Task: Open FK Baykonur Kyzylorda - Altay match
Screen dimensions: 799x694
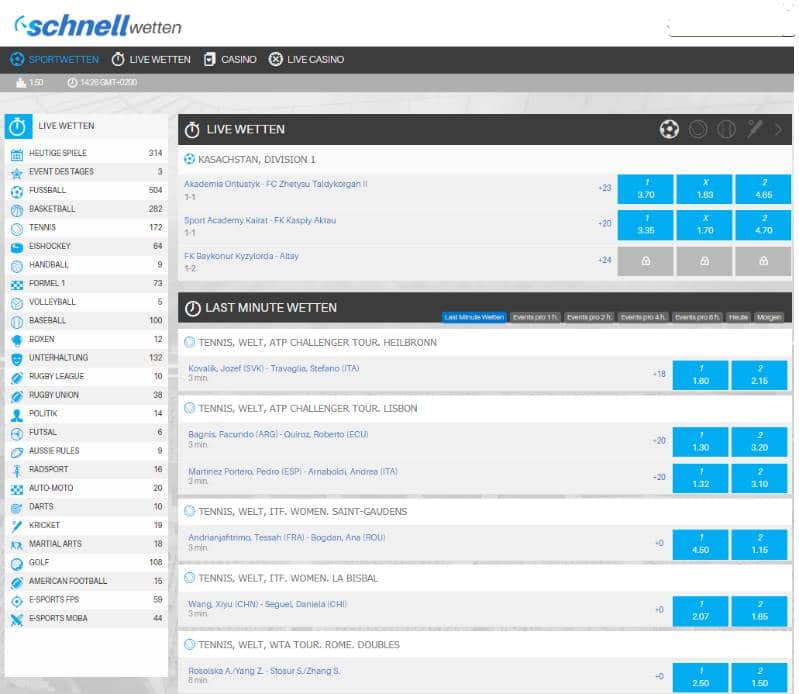Action: pos(241,256)
